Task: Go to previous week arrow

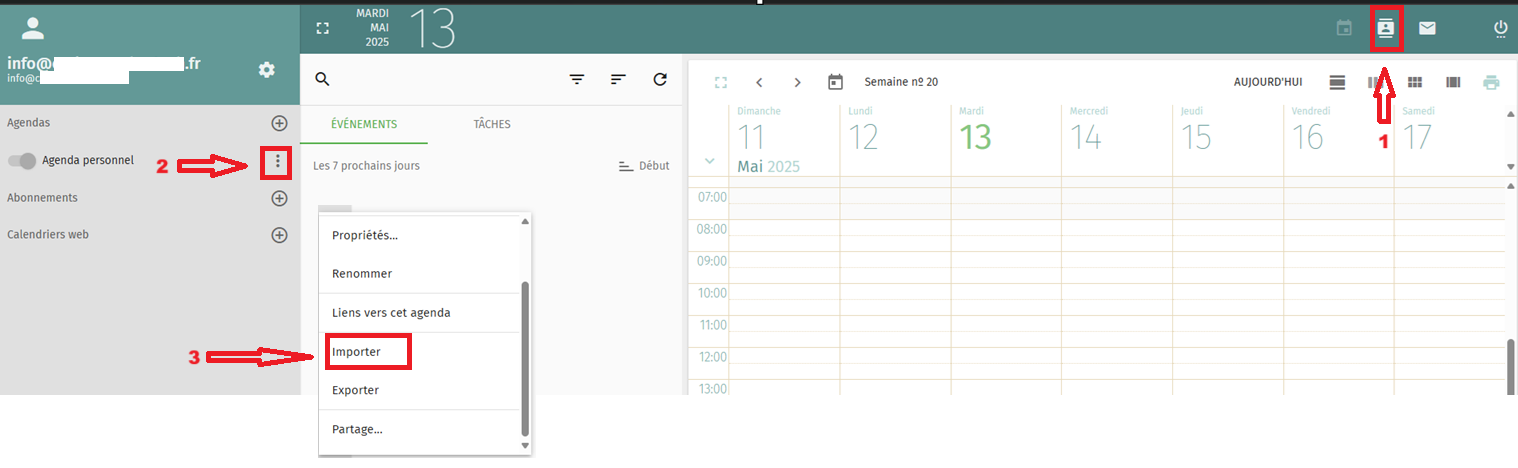Action: 759,82
